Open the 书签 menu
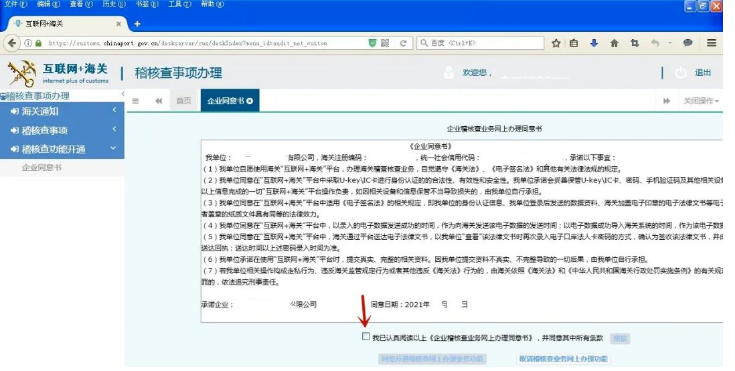Viewport: 735px width, 371px height. (x=147, y=4)
